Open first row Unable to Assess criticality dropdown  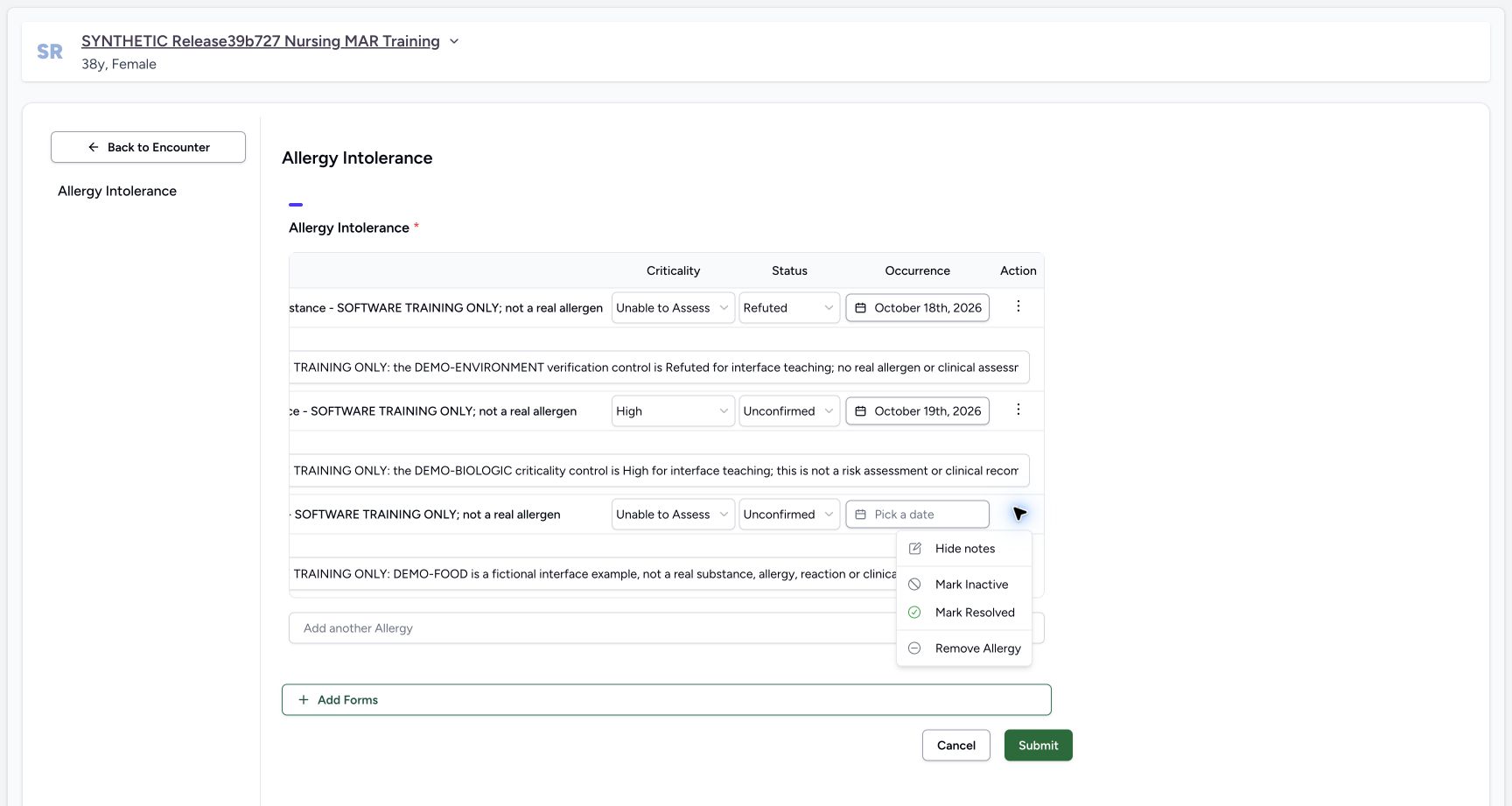pos(673,308)
